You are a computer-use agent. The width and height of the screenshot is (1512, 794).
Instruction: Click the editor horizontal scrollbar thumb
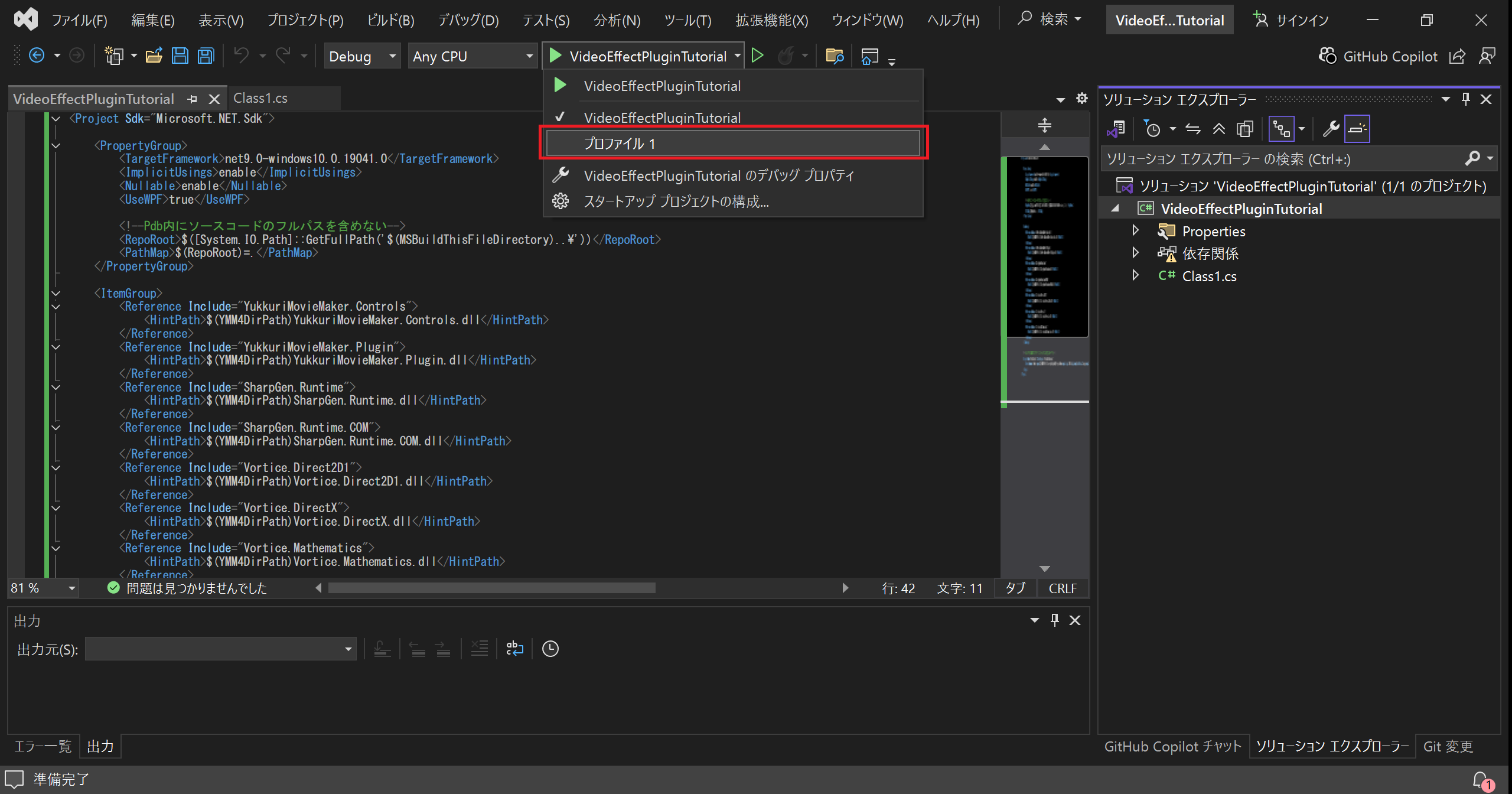pyautogui.click(x=491, y=588)
